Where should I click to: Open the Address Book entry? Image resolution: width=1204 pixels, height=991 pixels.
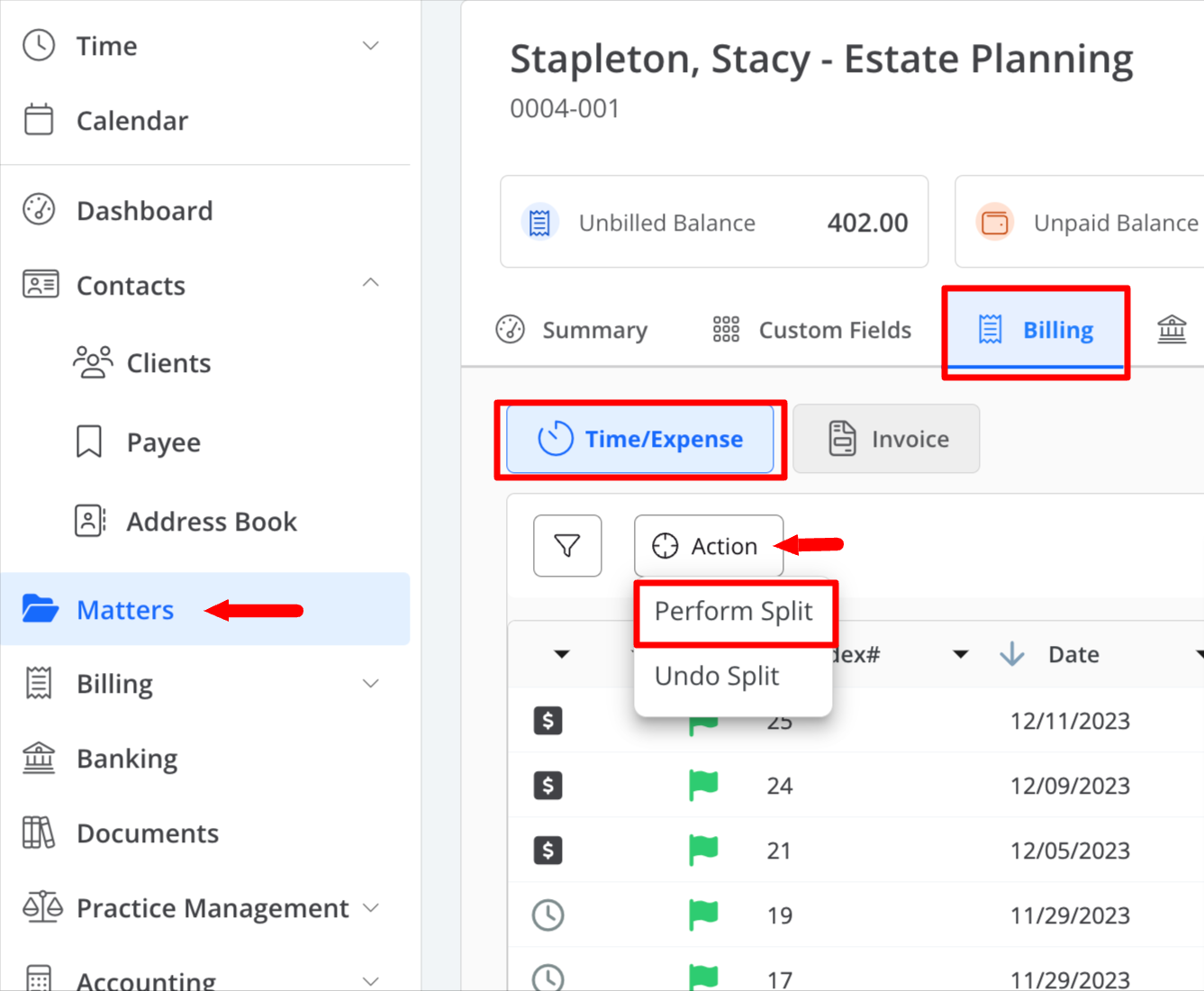[212, 522]
